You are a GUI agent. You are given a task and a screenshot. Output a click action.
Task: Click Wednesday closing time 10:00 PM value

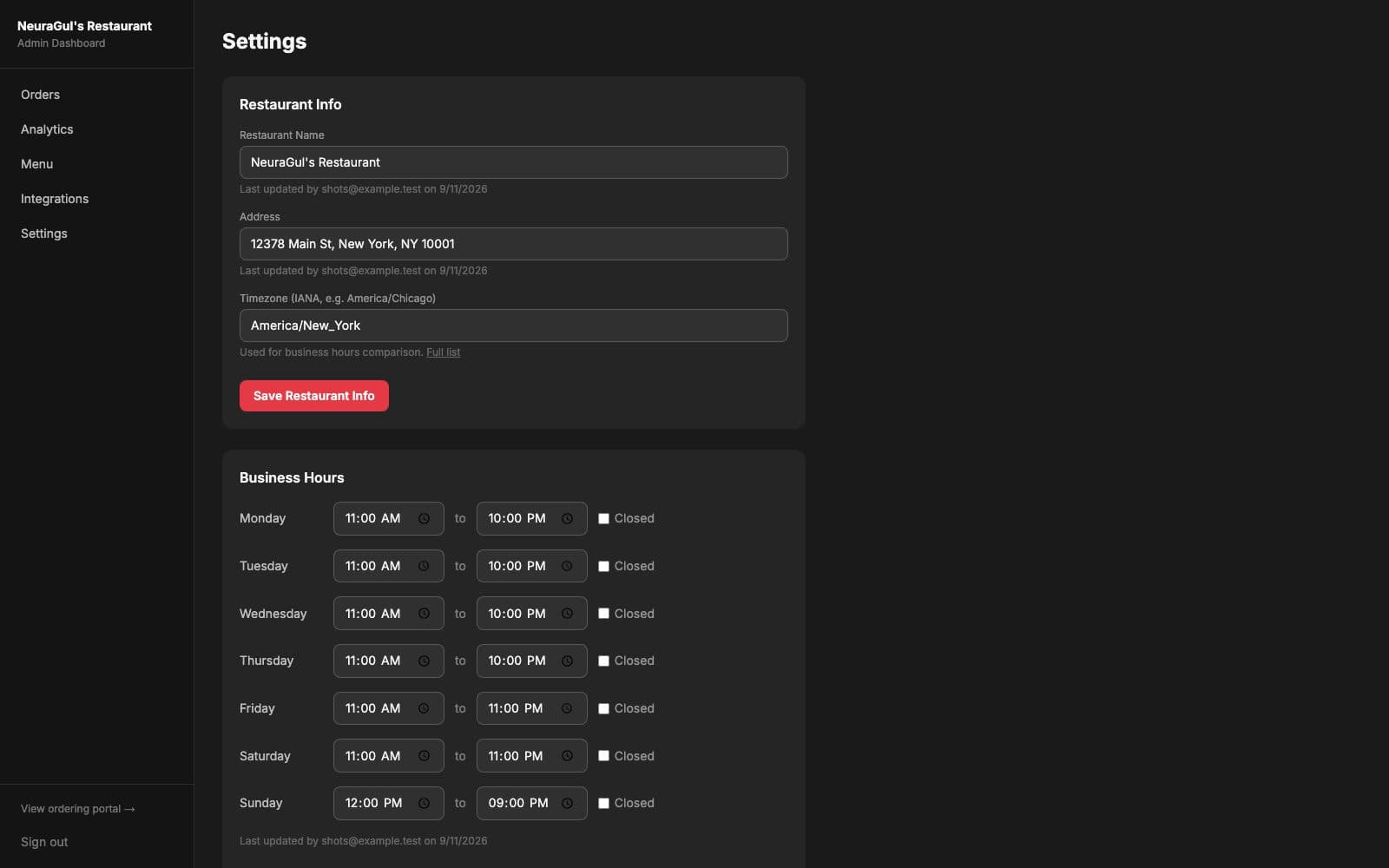click(517, 614)
